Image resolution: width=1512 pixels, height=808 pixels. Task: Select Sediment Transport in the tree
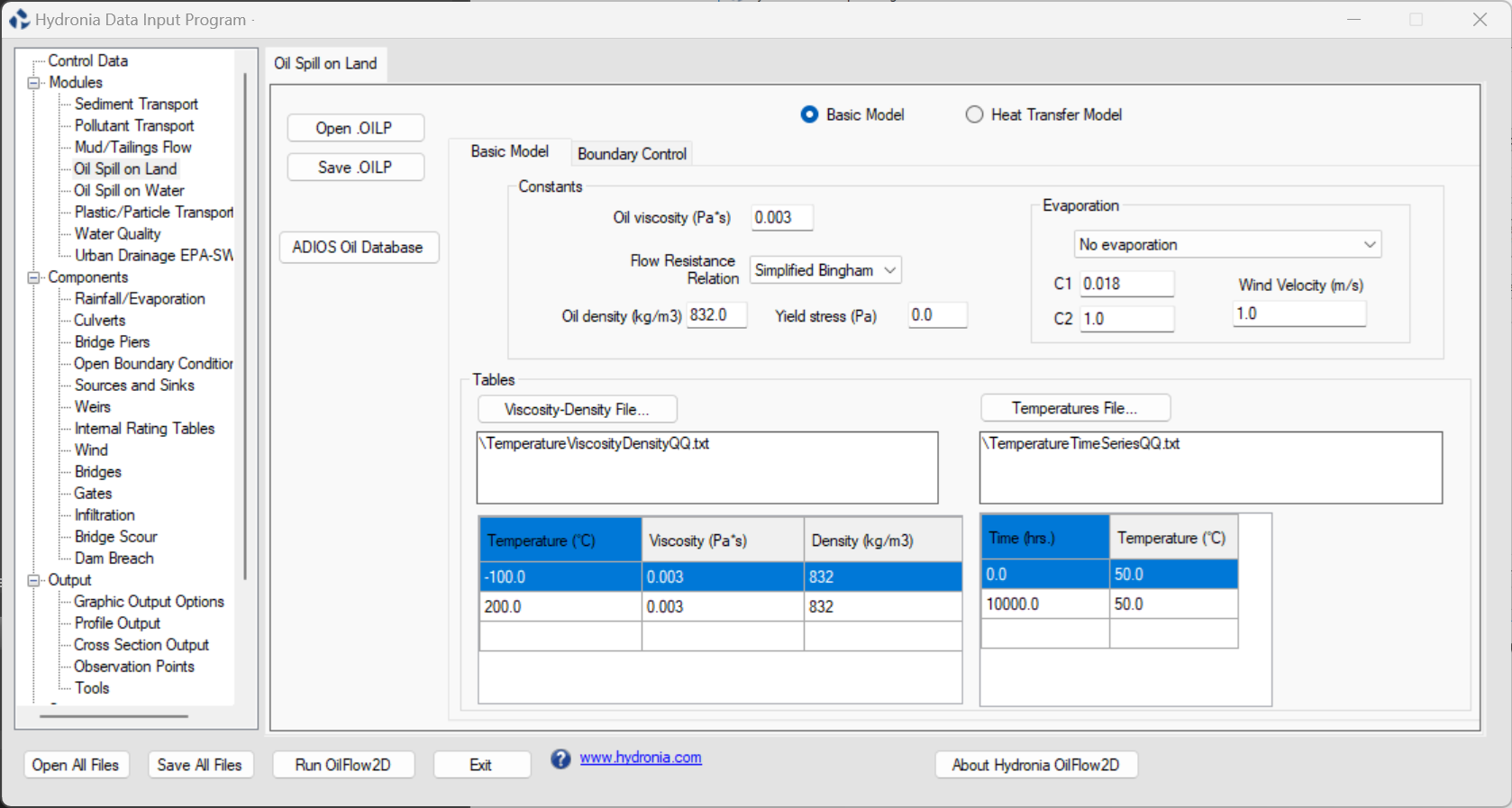coord(136,104)
